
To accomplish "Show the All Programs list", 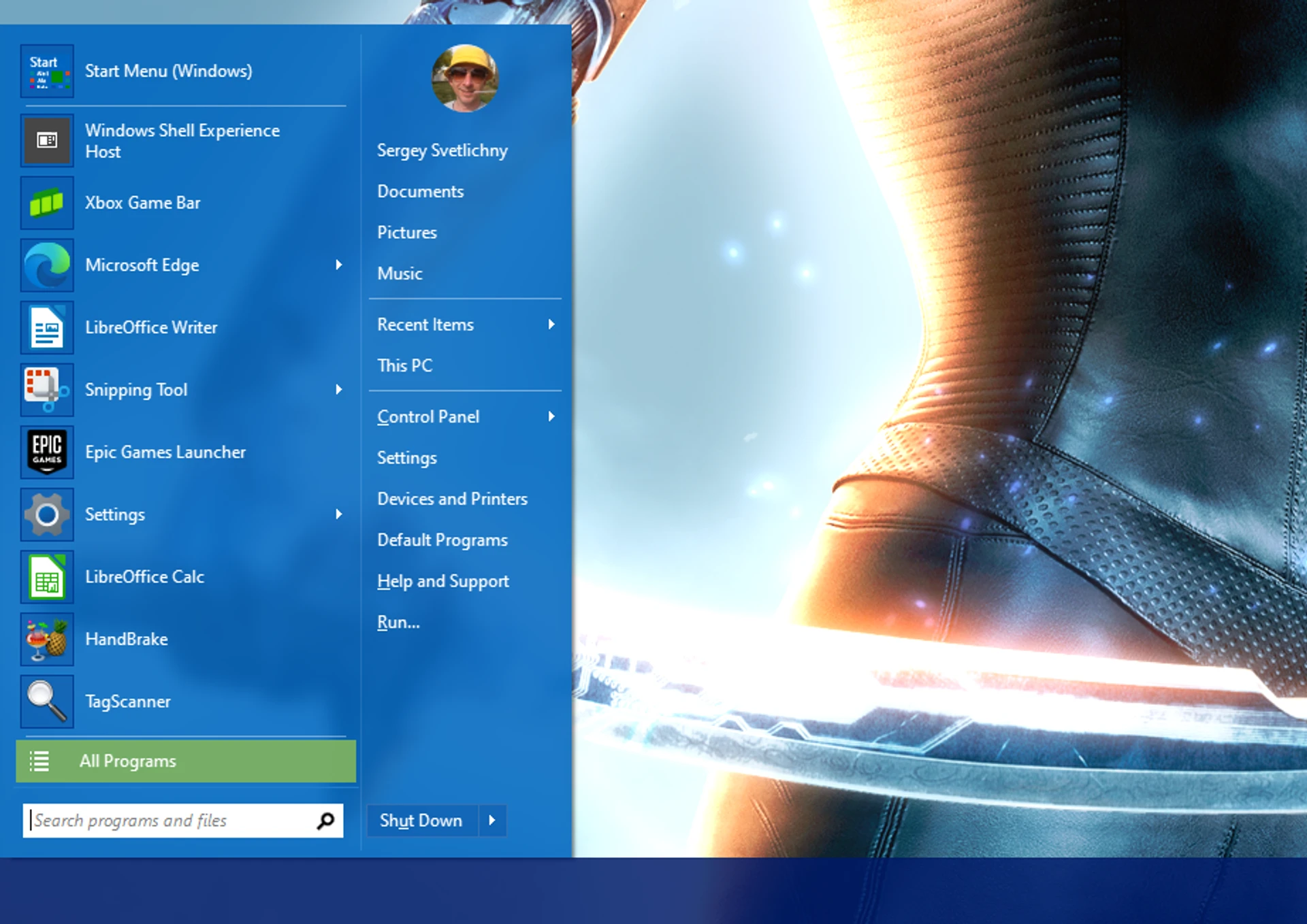I will tap(186, 761).
